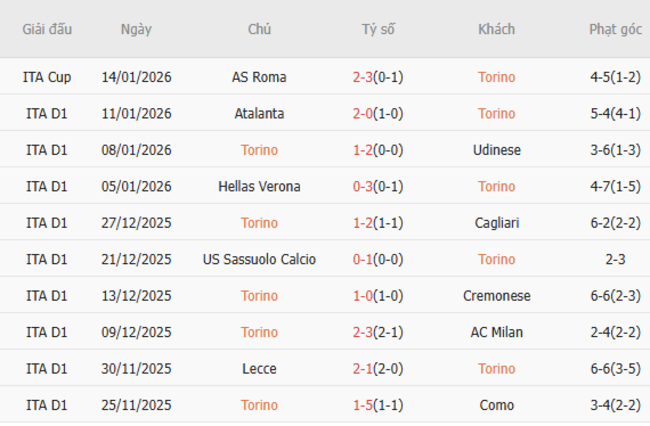Select Udinese in the away column
This screenshot has height=426, width=650.
(x=496, y=150)
